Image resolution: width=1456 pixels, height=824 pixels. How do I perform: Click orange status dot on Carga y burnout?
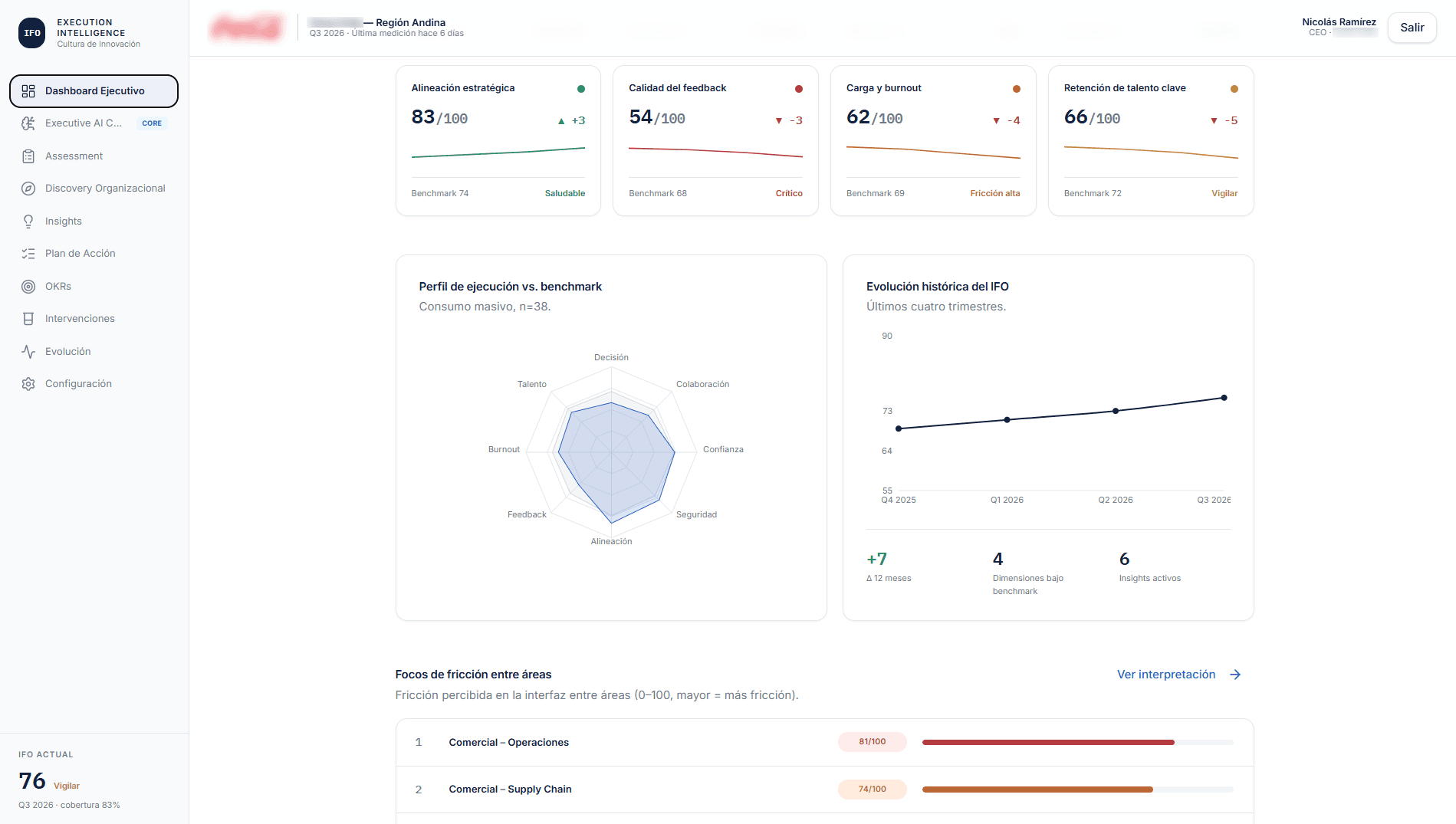pyautogui.click(x=1017, y=89)
